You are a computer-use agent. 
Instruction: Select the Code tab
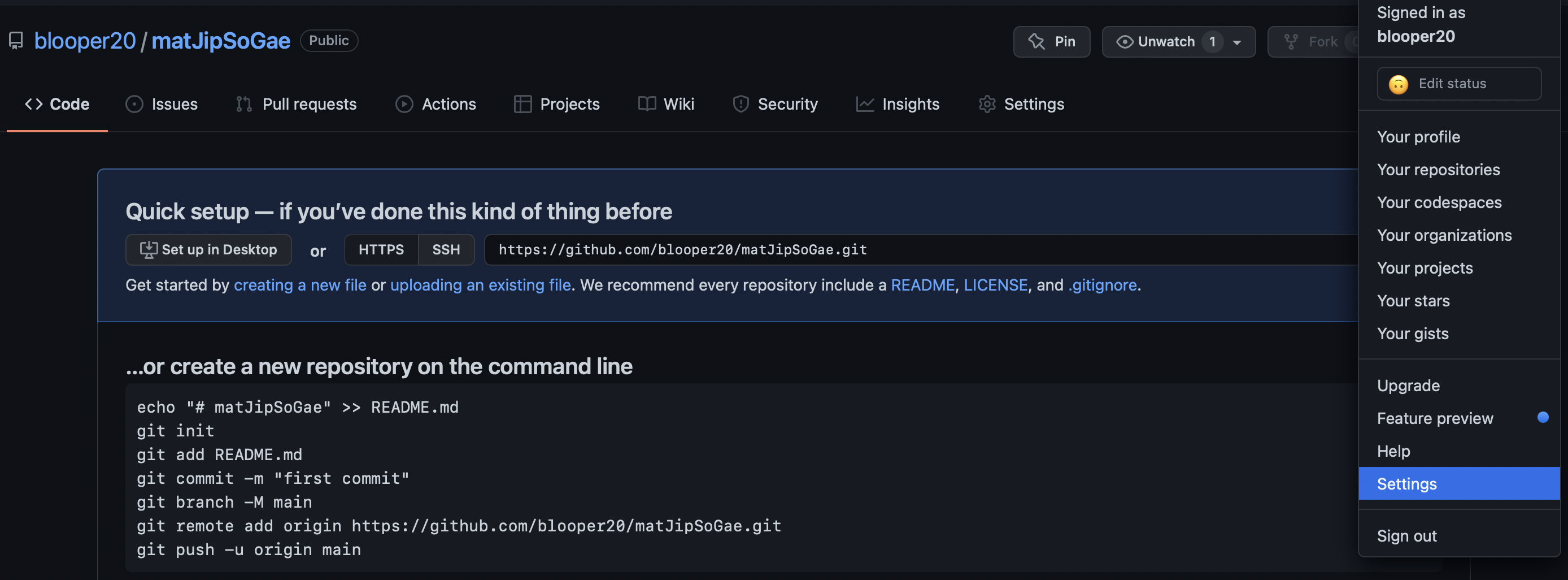57,104
